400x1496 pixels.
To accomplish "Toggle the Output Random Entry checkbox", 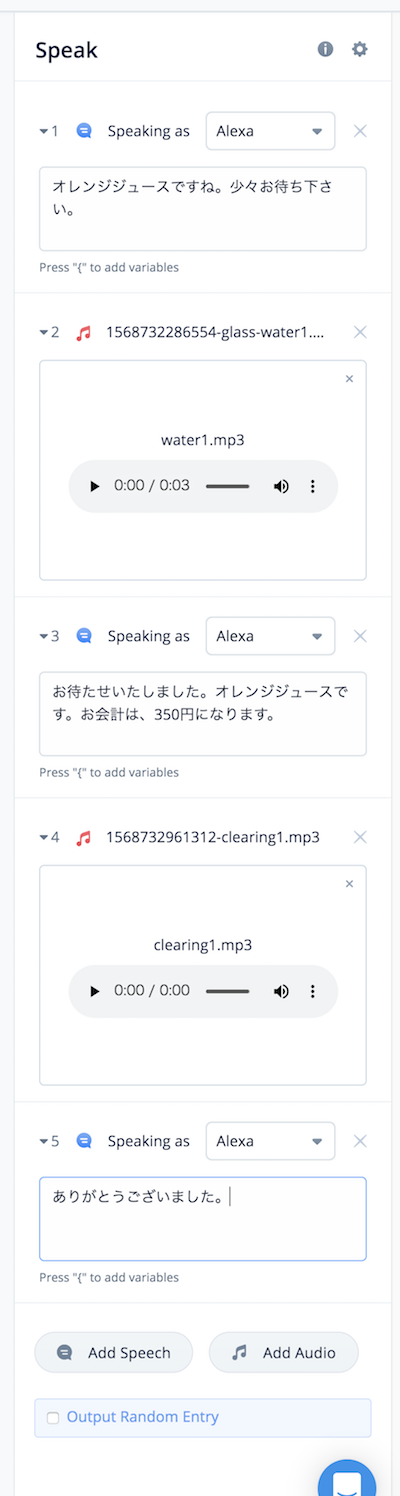I will point(53,1418).
